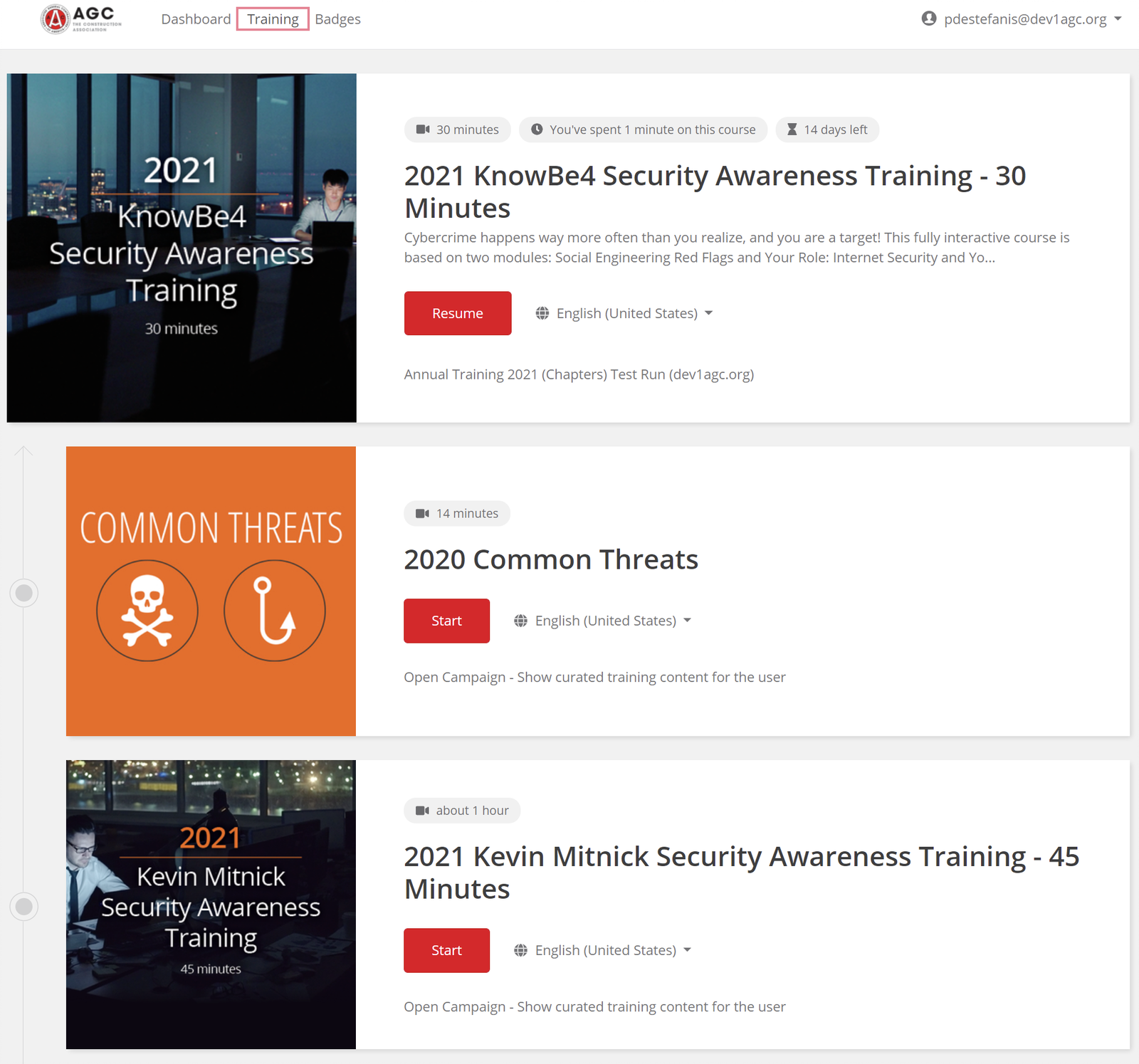Start the Kevin Mitnick Security Awareness course

[x=446, y=950]
